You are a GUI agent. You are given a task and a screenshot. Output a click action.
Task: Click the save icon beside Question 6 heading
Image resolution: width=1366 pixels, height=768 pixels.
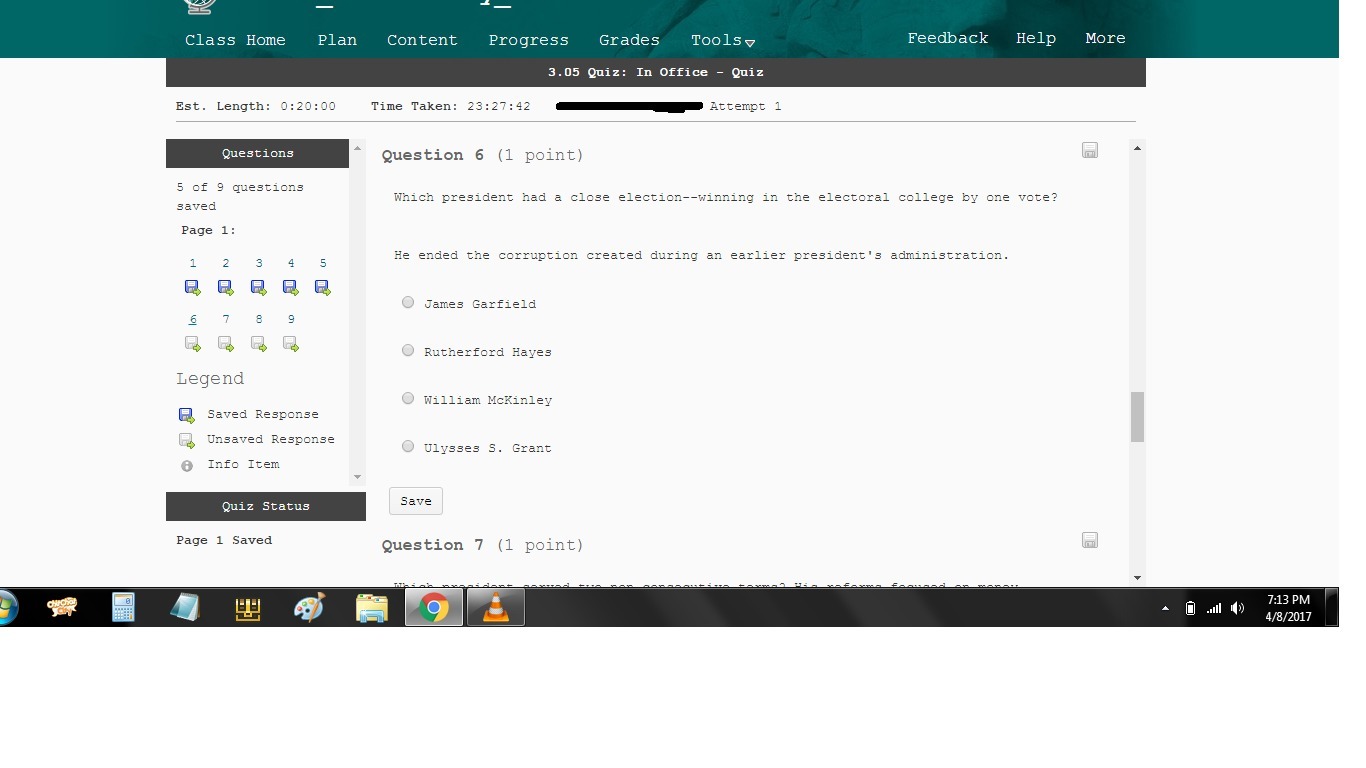tap(1090, 150)
